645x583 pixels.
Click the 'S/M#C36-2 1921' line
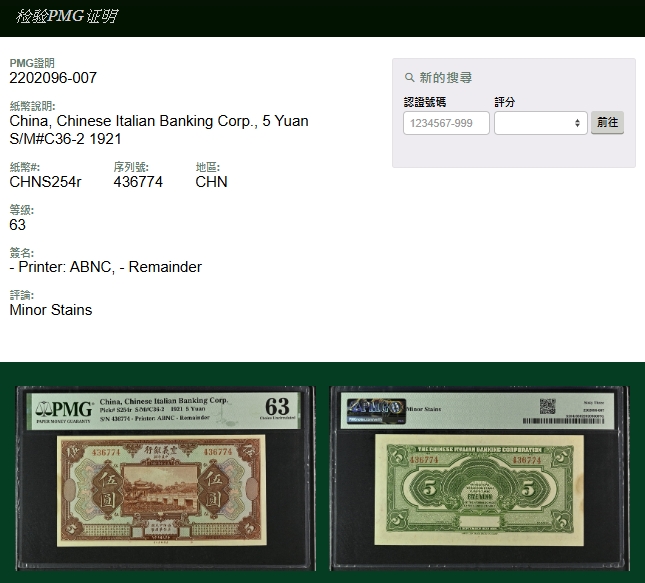pos(65,139)
